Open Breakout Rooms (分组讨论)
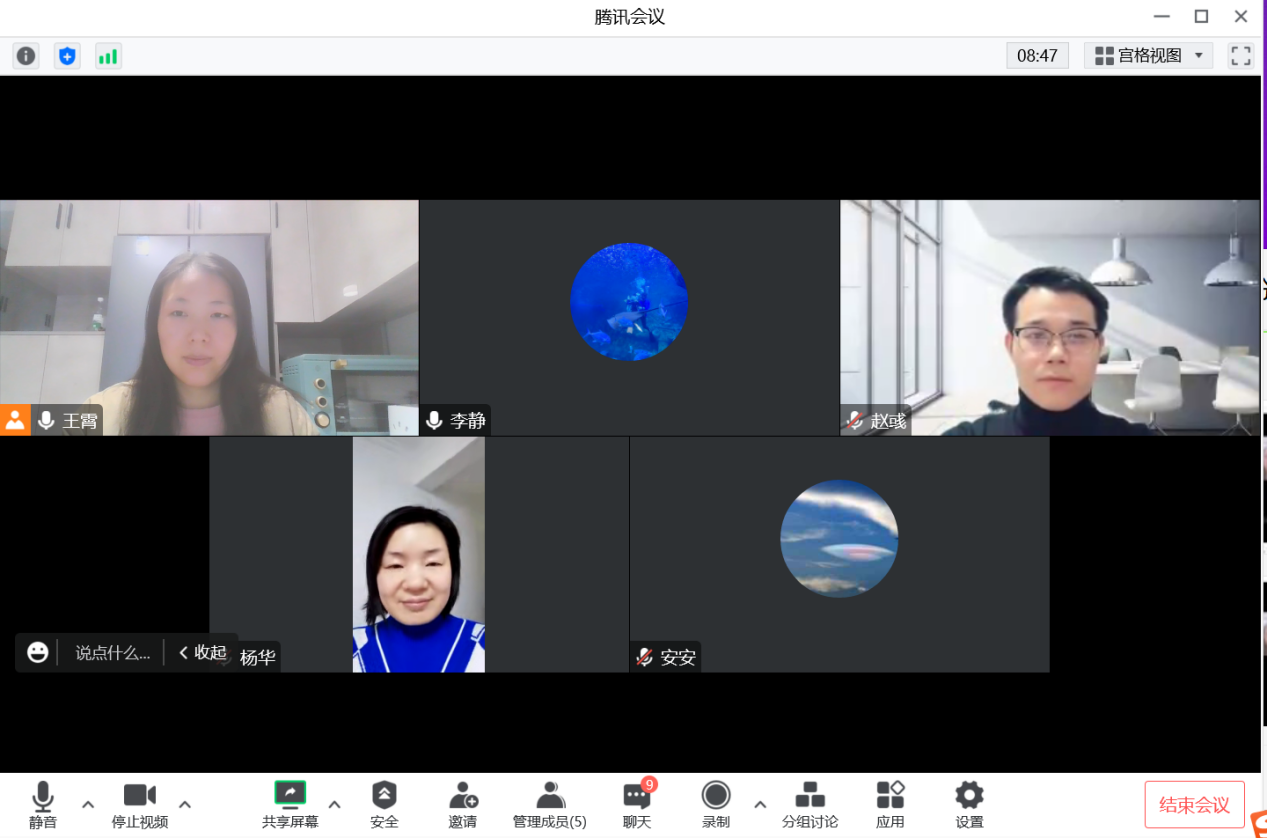The width and height of the screenshot is (1267, 838). pyautogui.click(x=809, y=804)
